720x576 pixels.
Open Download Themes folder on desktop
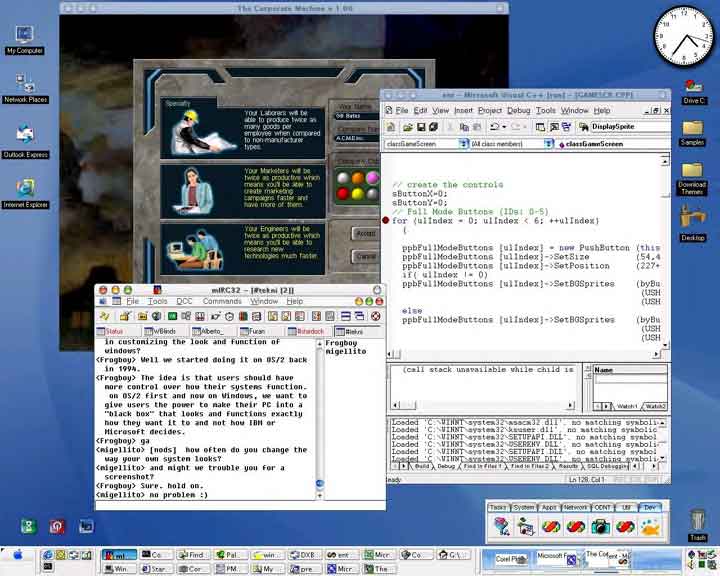692,179
